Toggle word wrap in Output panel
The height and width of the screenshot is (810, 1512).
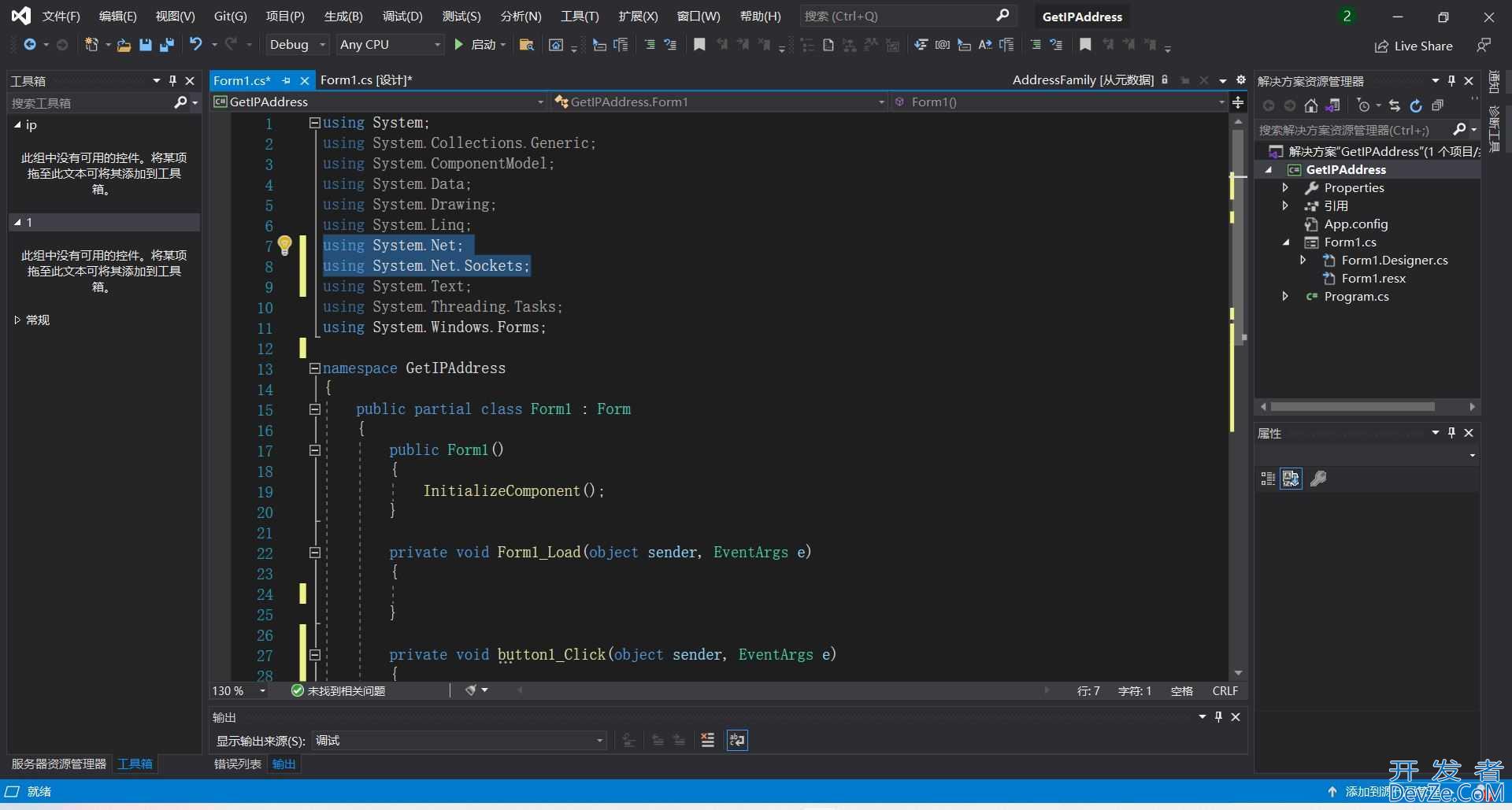click(737, 740)
